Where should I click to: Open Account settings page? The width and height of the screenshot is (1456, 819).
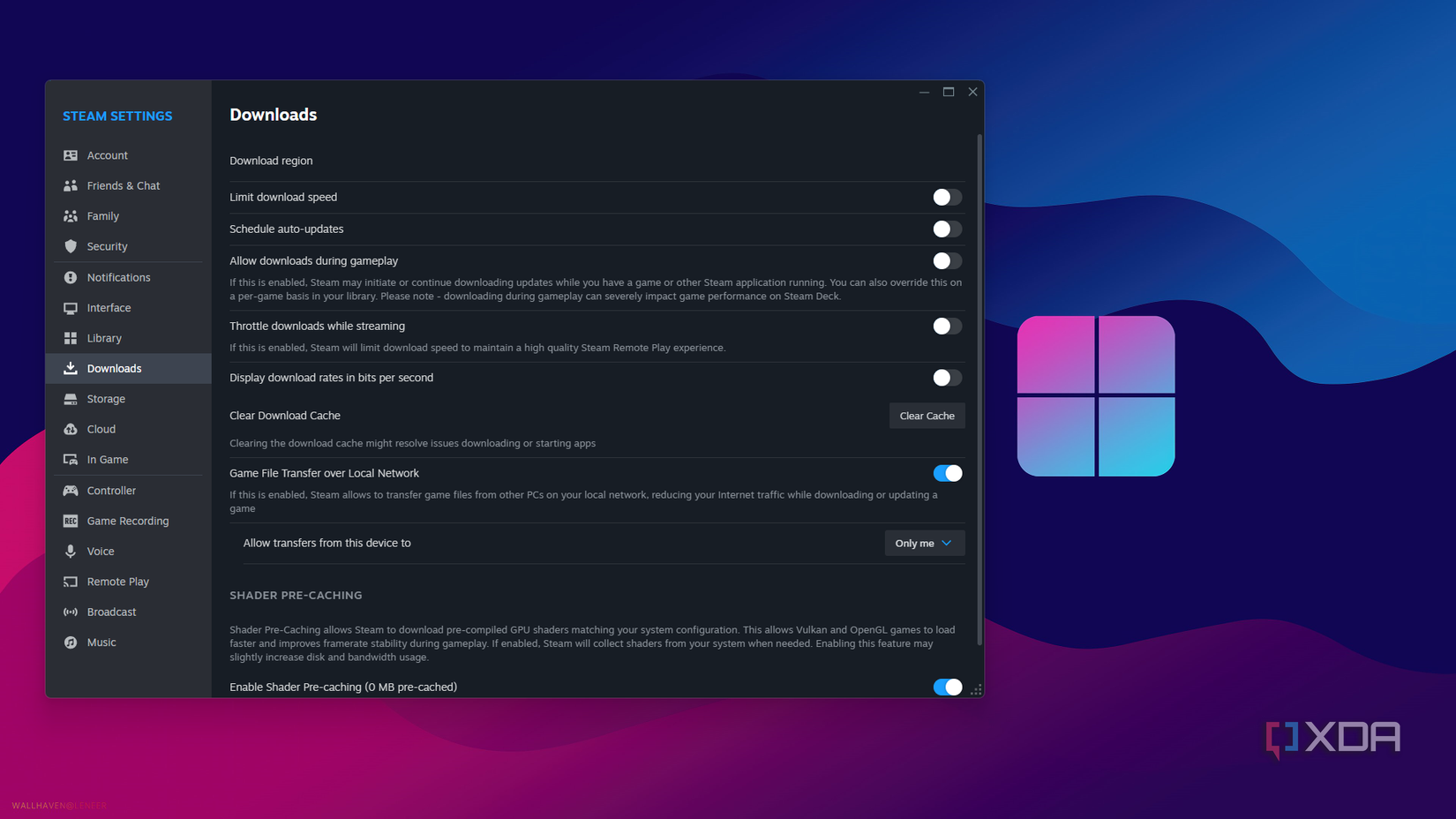click(129, 155)
